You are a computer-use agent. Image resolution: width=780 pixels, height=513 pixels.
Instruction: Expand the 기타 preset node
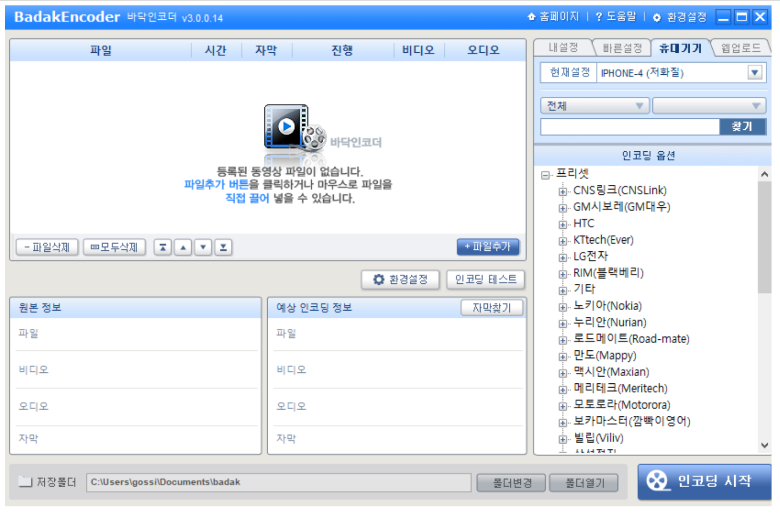click(563, 291)
